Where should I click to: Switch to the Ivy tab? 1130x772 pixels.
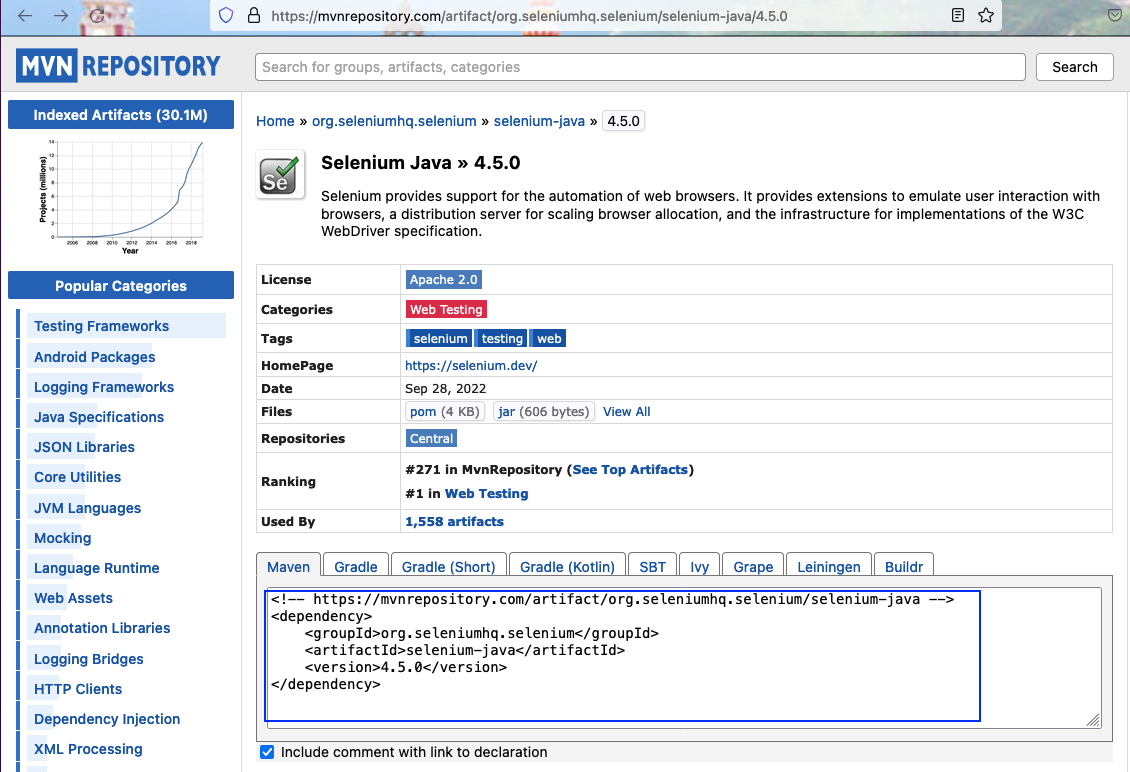click(700, 567)
